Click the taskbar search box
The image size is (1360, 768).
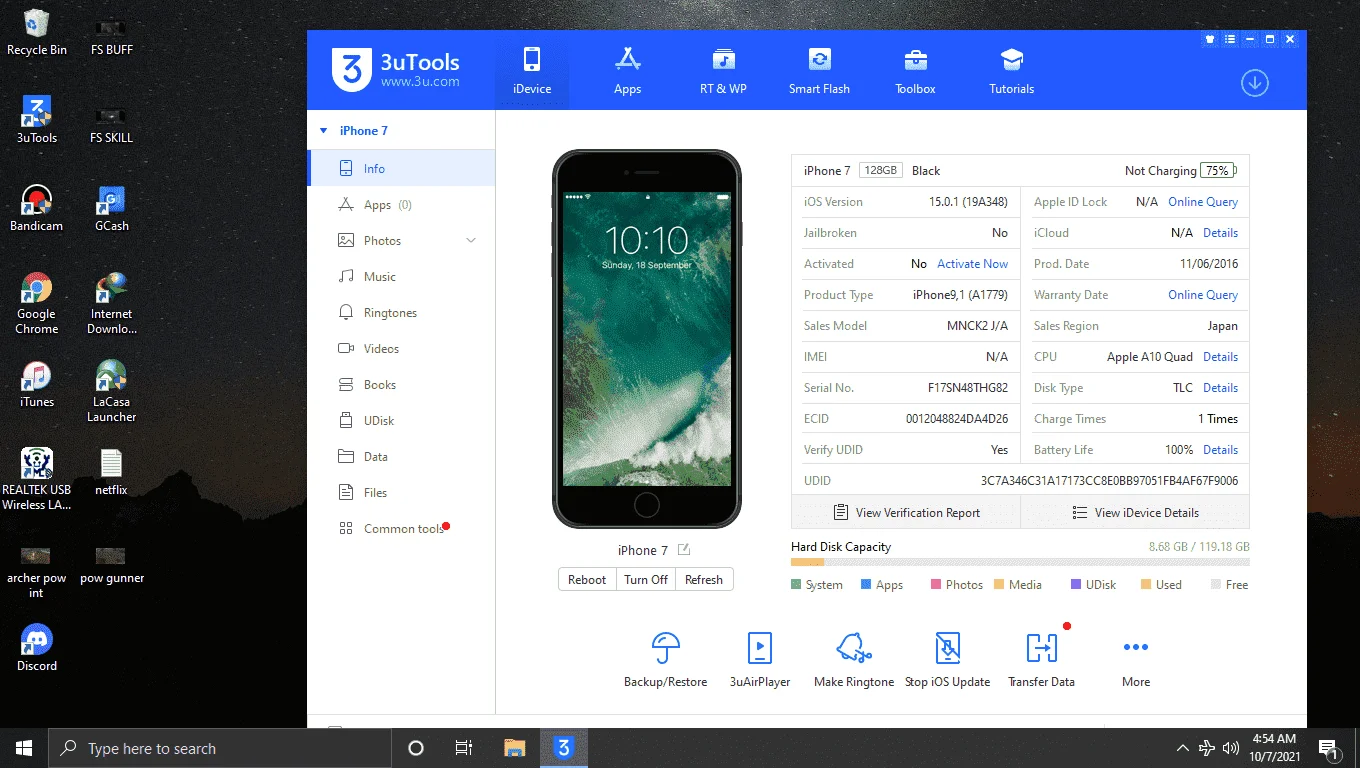coord(219,748)
